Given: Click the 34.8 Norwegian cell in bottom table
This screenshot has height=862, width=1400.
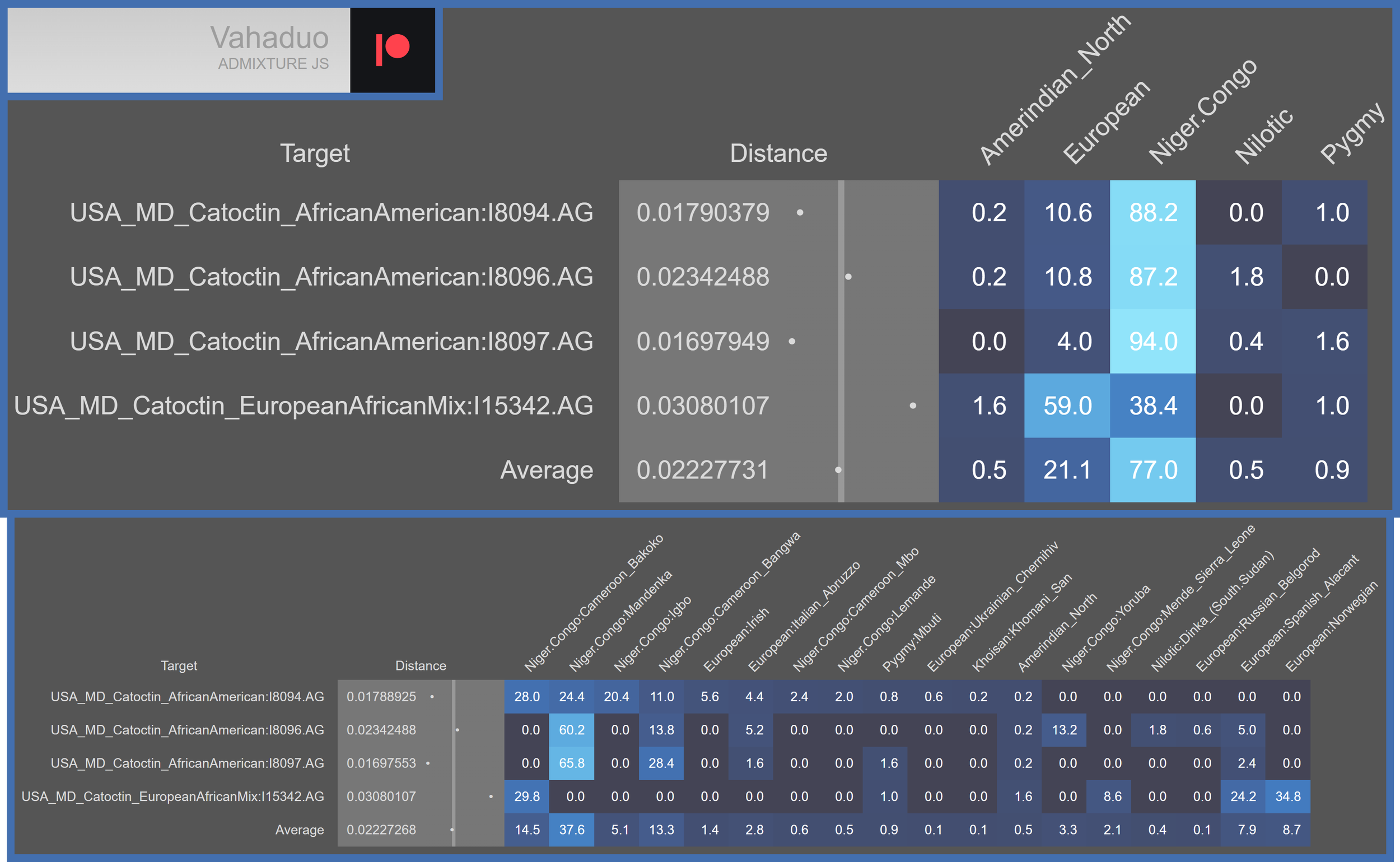Looking at the screenshot, I should 1287,796.
